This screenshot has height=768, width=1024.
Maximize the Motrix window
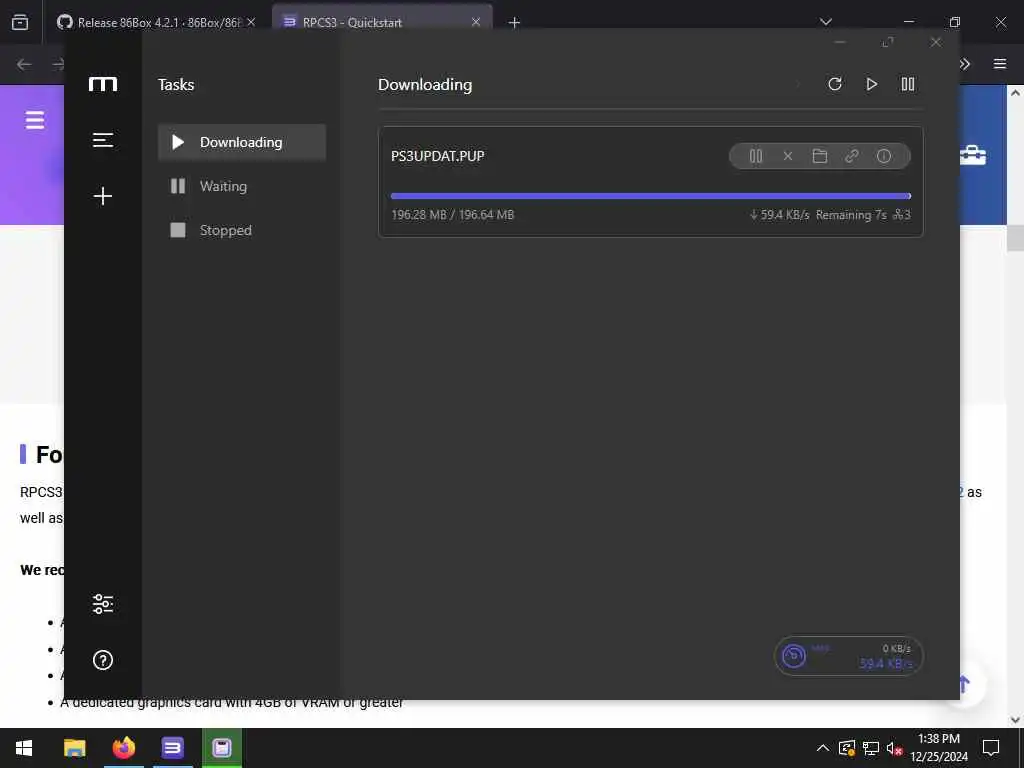point(888,42)
